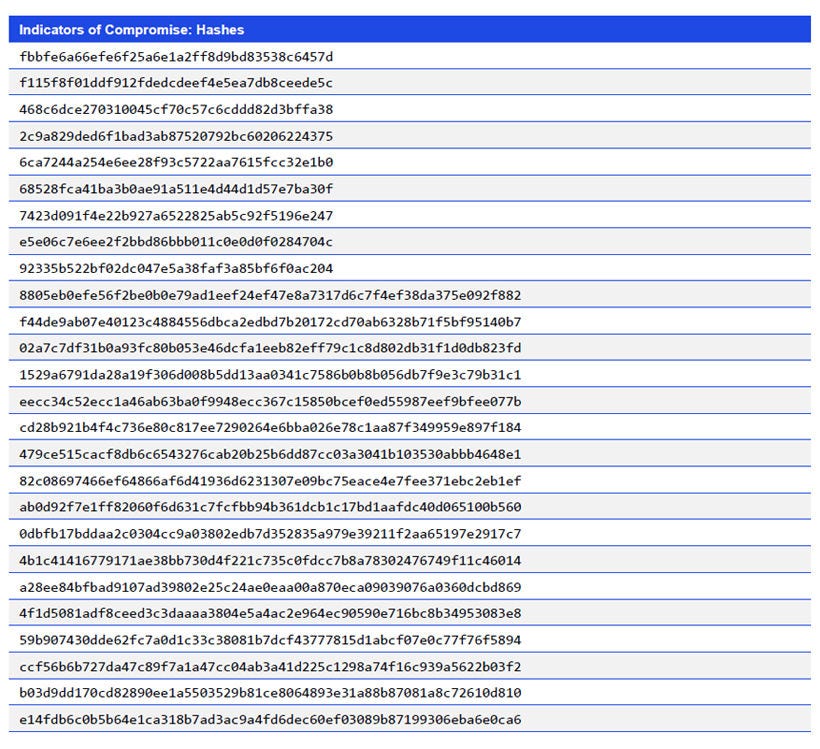Click the hash beginning with e5e06c7e6ee2f2bbd86bbb

180,241
